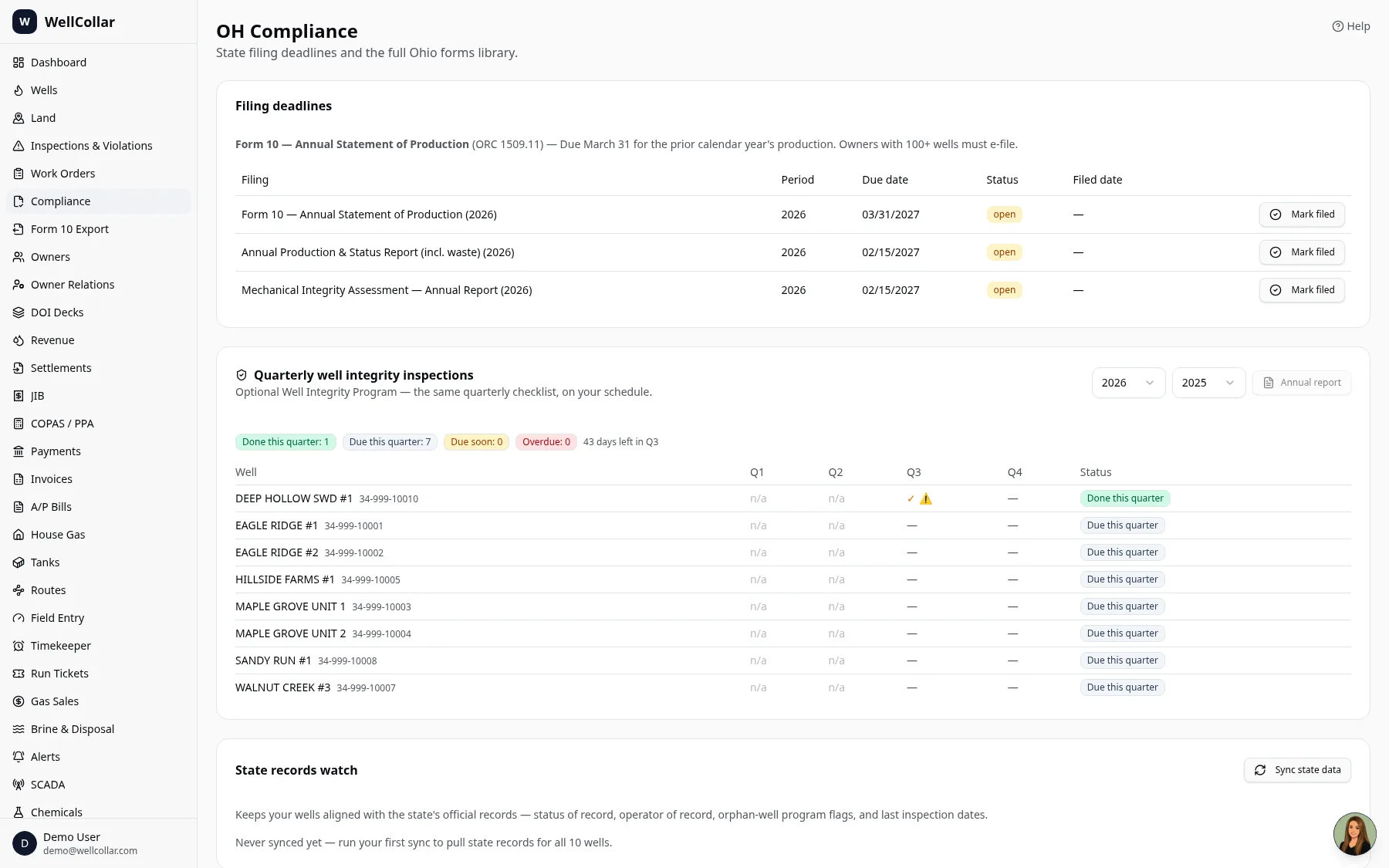Click the SCADA antenna icon
The height and width of the screenshot is (868, 1389).
click(19, 785)
